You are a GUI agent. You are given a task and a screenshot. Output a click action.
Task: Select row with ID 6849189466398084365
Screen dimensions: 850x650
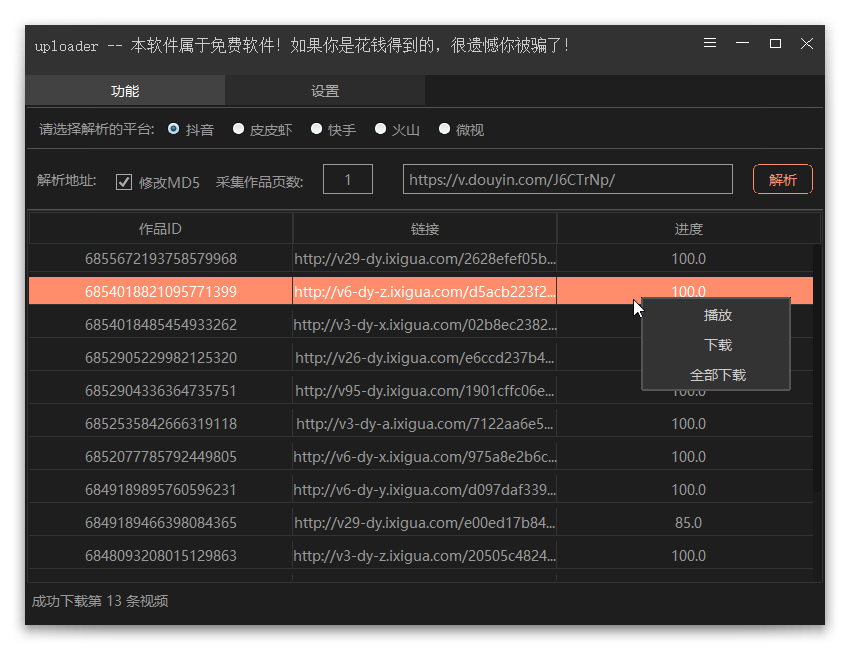click(x=161, y=523)
